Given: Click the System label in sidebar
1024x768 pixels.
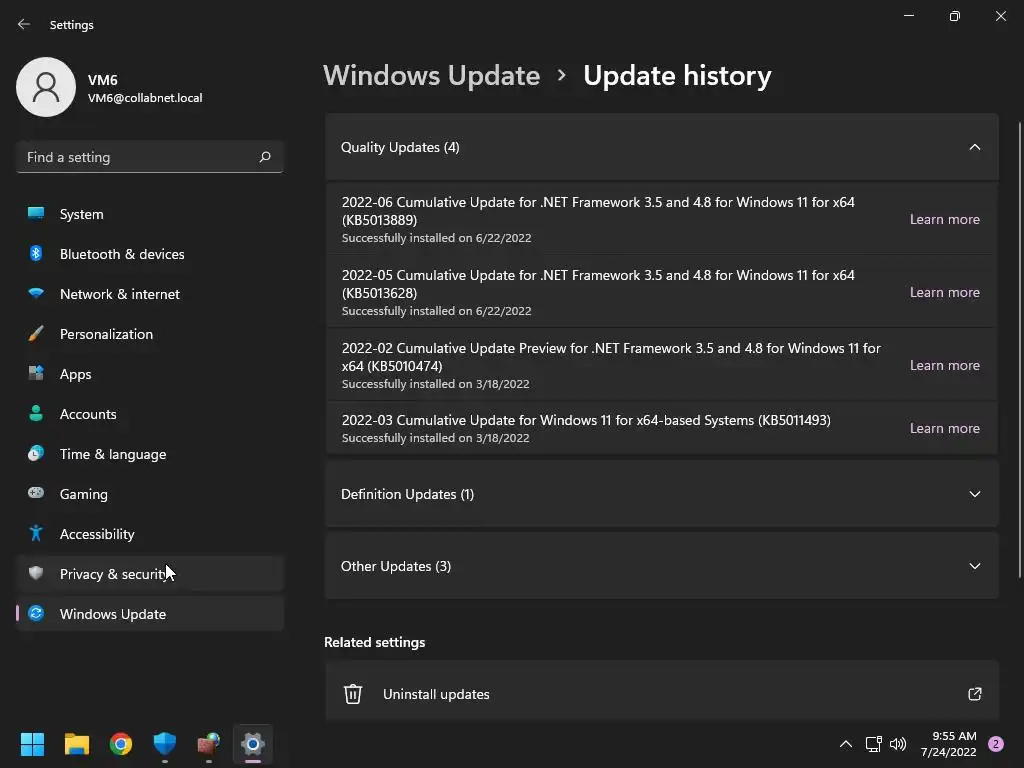Looking at the screenshot, I should click(x=82, y=214).
